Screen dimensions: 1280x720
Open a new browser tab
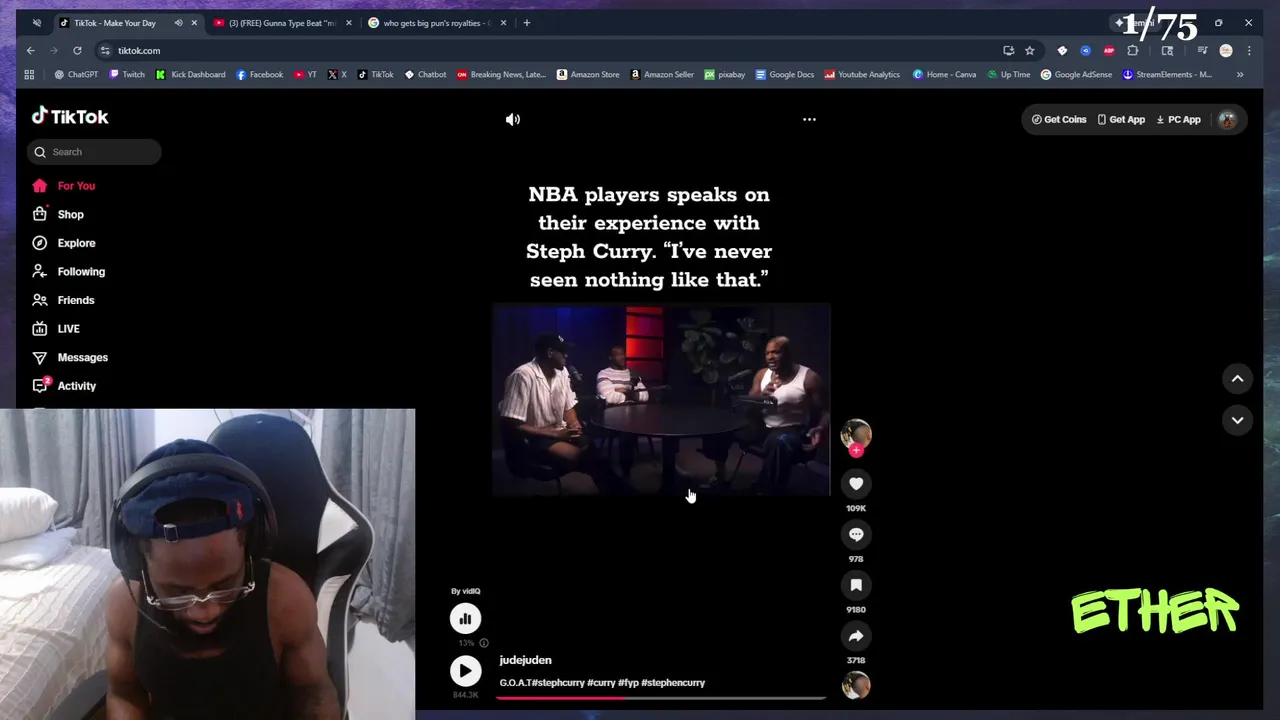pyautogui.click(x=527, y=23)
